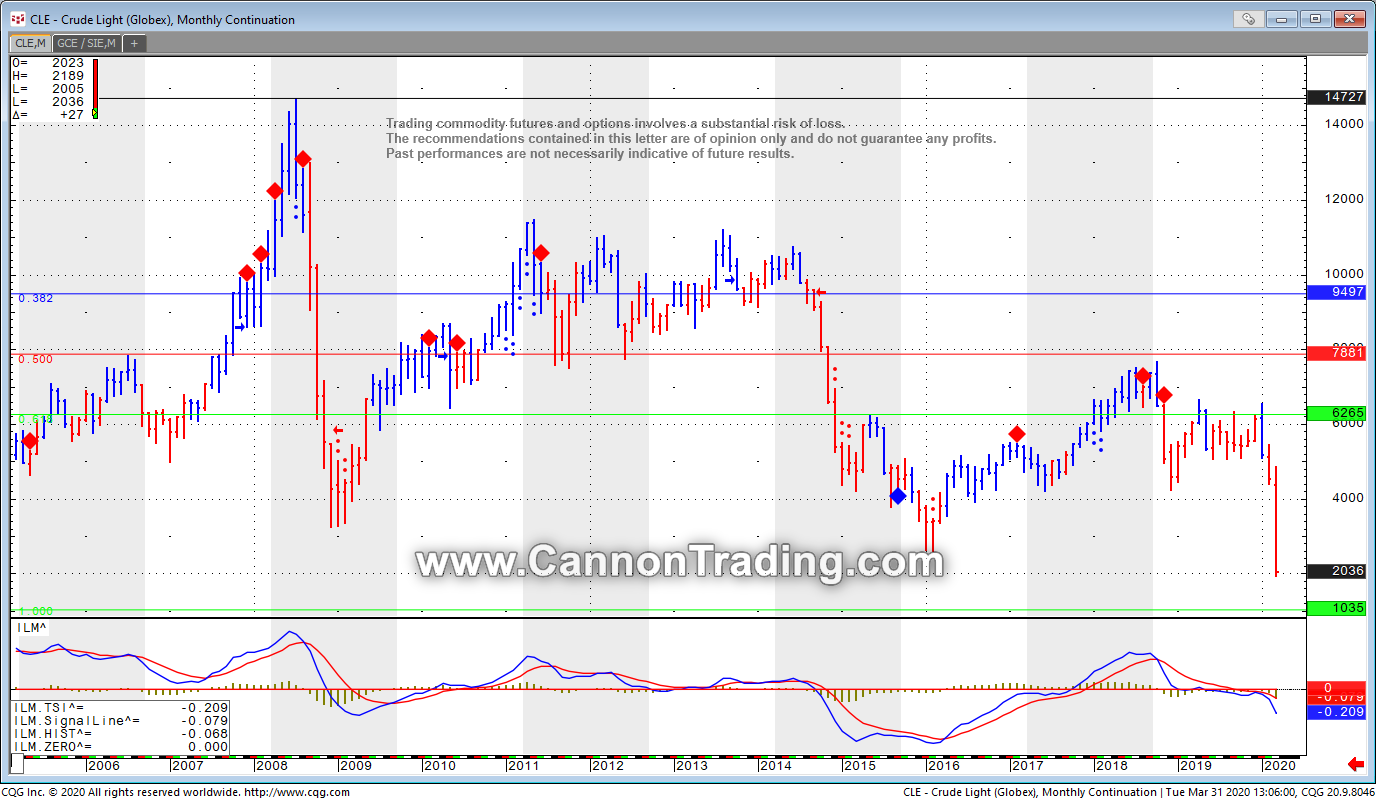This screenshot has height=800, width=1376.
Task: Open the GCE / SIE,M tab
Action: click(x=86, y=43)
